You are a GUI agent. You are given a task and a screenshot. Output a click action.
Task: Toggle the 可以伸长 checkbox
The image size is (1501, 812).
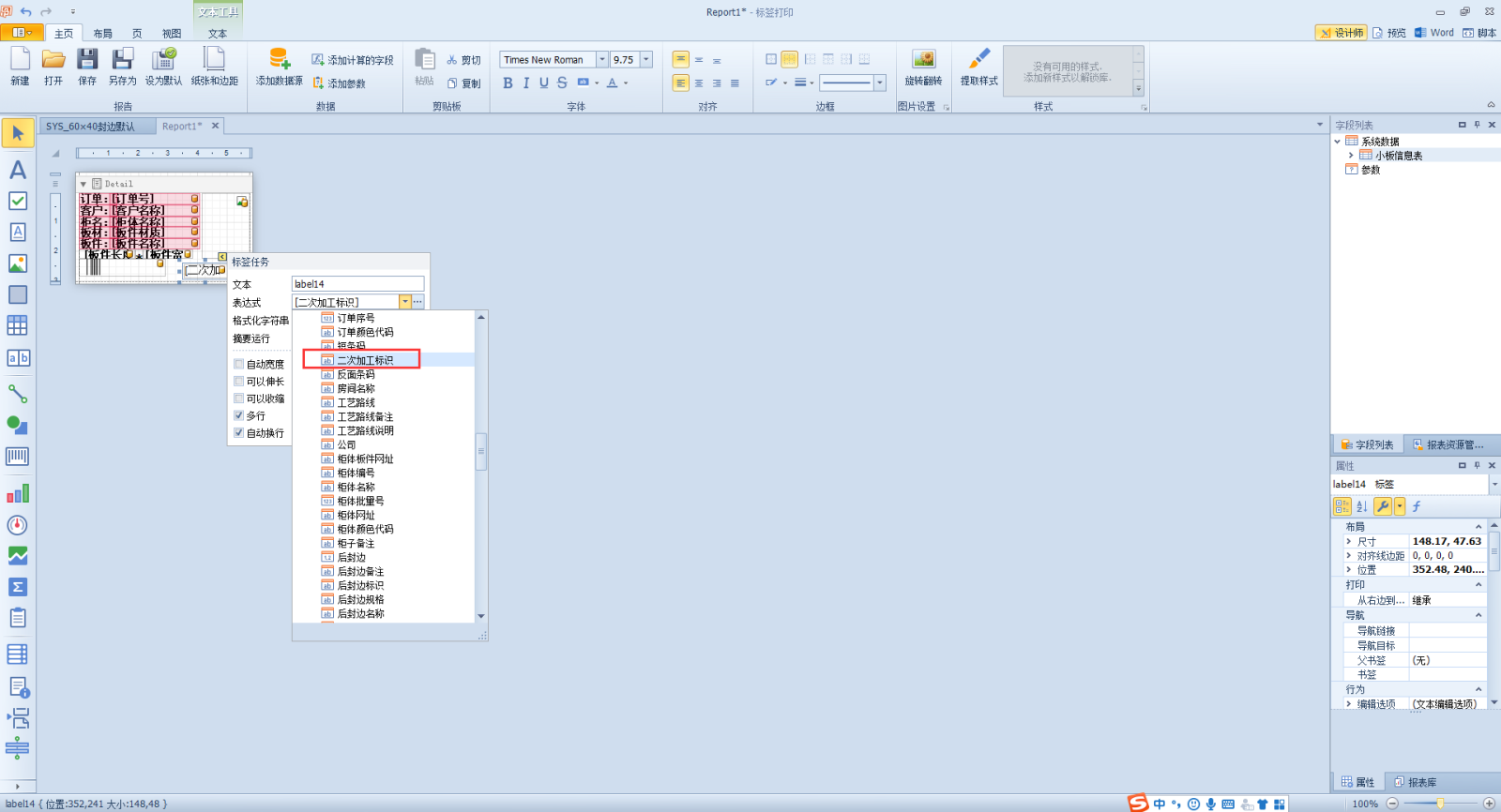(x=239, y=382)
